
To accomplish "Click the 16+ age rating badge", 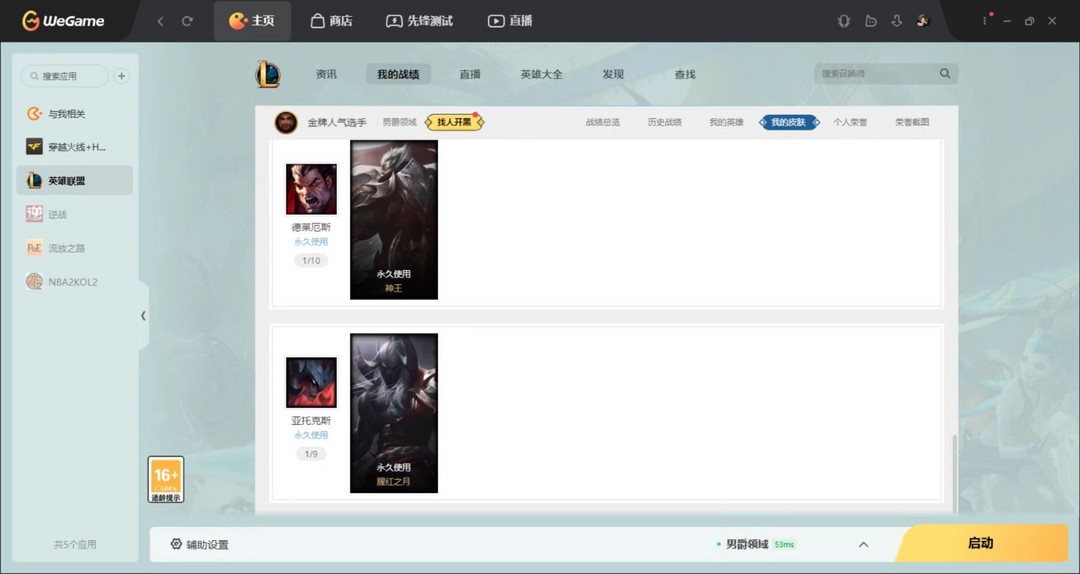I will (166, 480).
